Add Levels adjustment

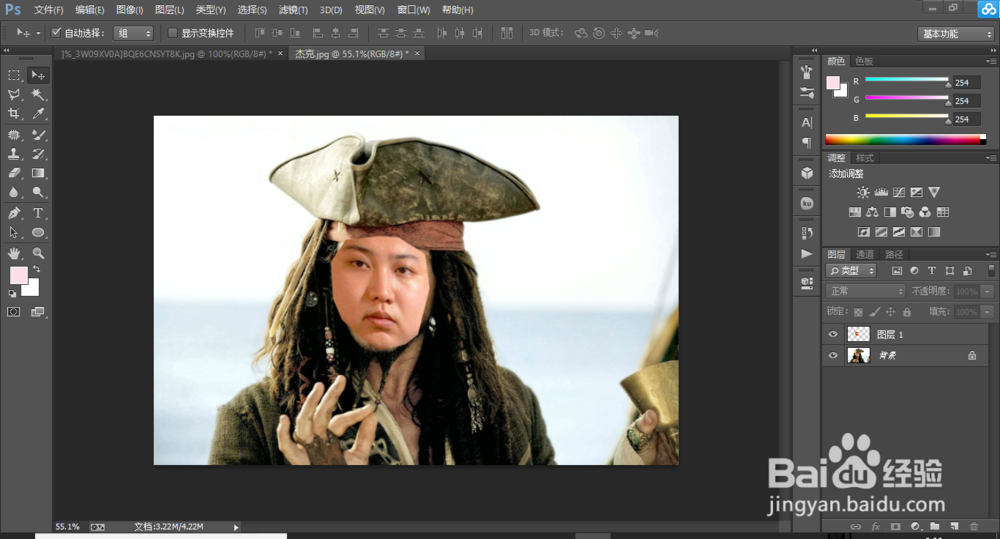[881, 192]
